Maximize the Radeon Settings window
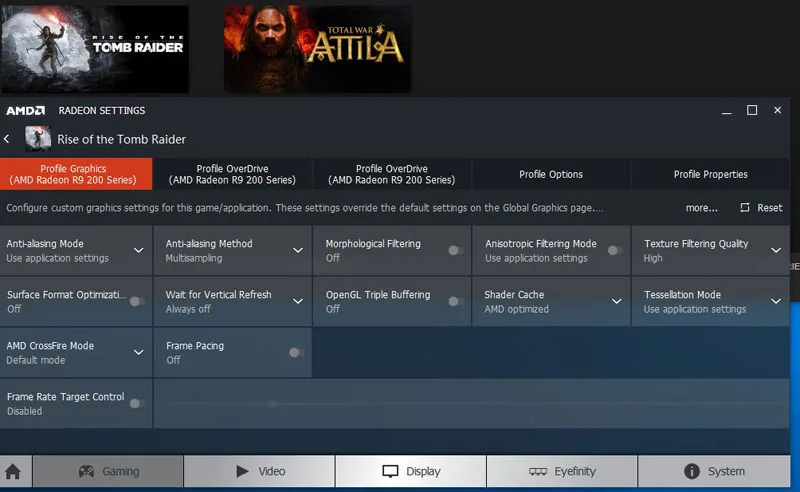This screenshot has height=492, width=800. [752, 110]
